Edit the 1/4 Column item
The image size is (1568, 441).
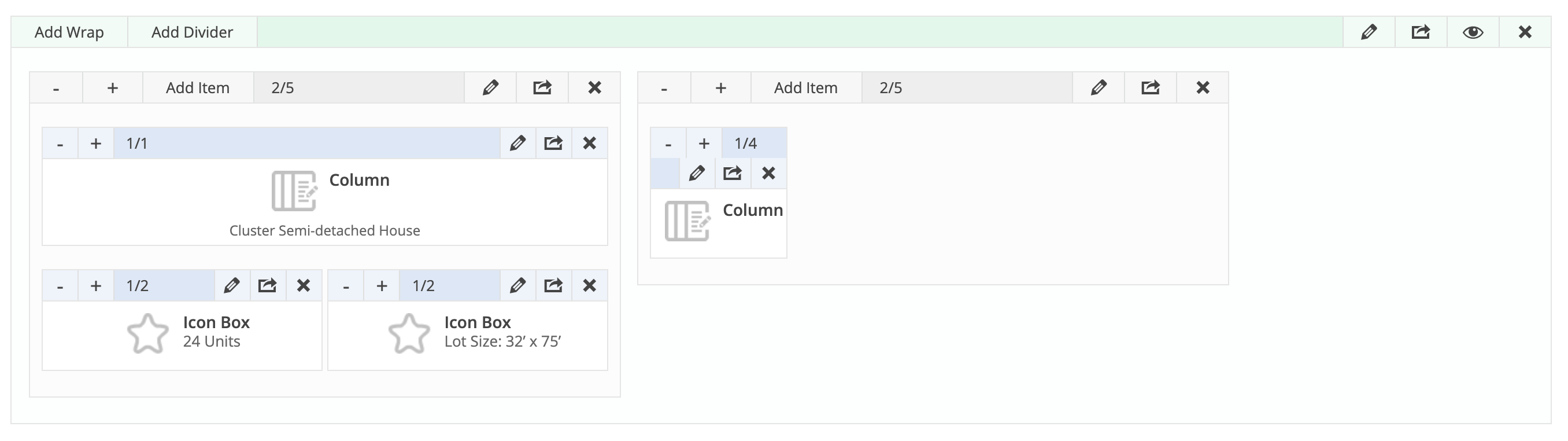click(697, 174)
